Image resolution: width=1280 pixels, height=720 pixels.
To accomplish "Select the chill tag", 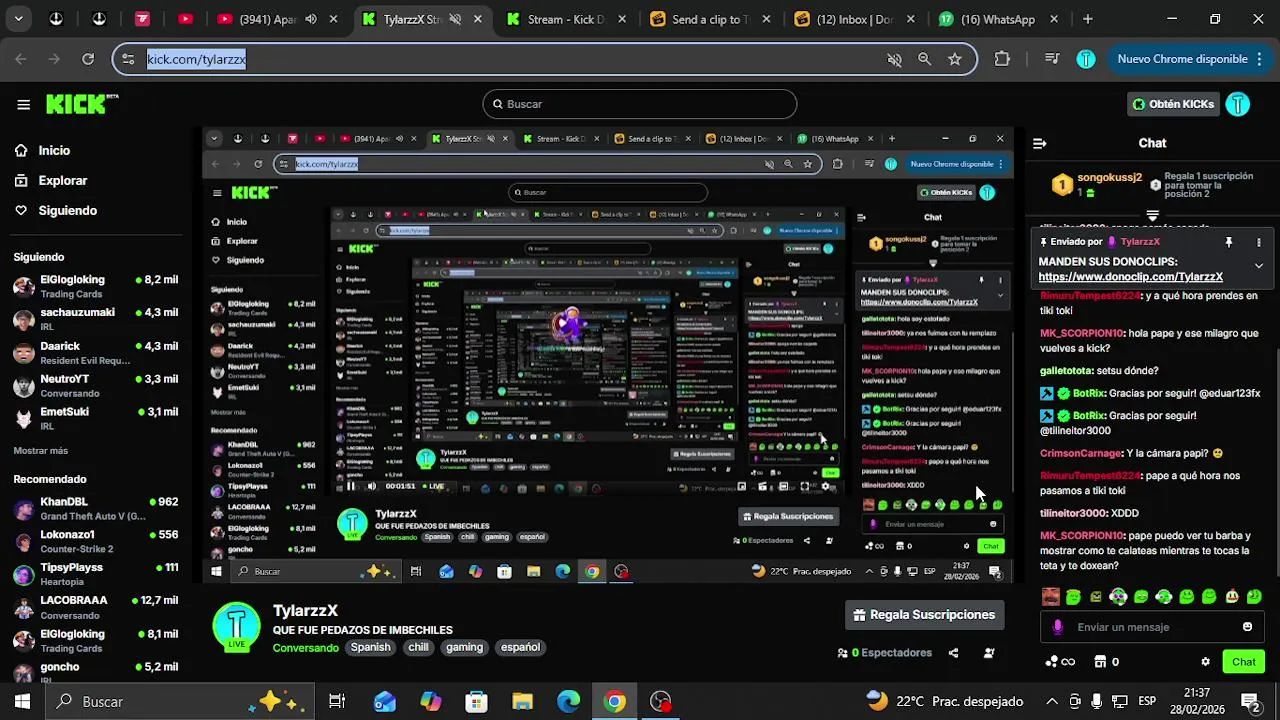I will pos(418,647).
